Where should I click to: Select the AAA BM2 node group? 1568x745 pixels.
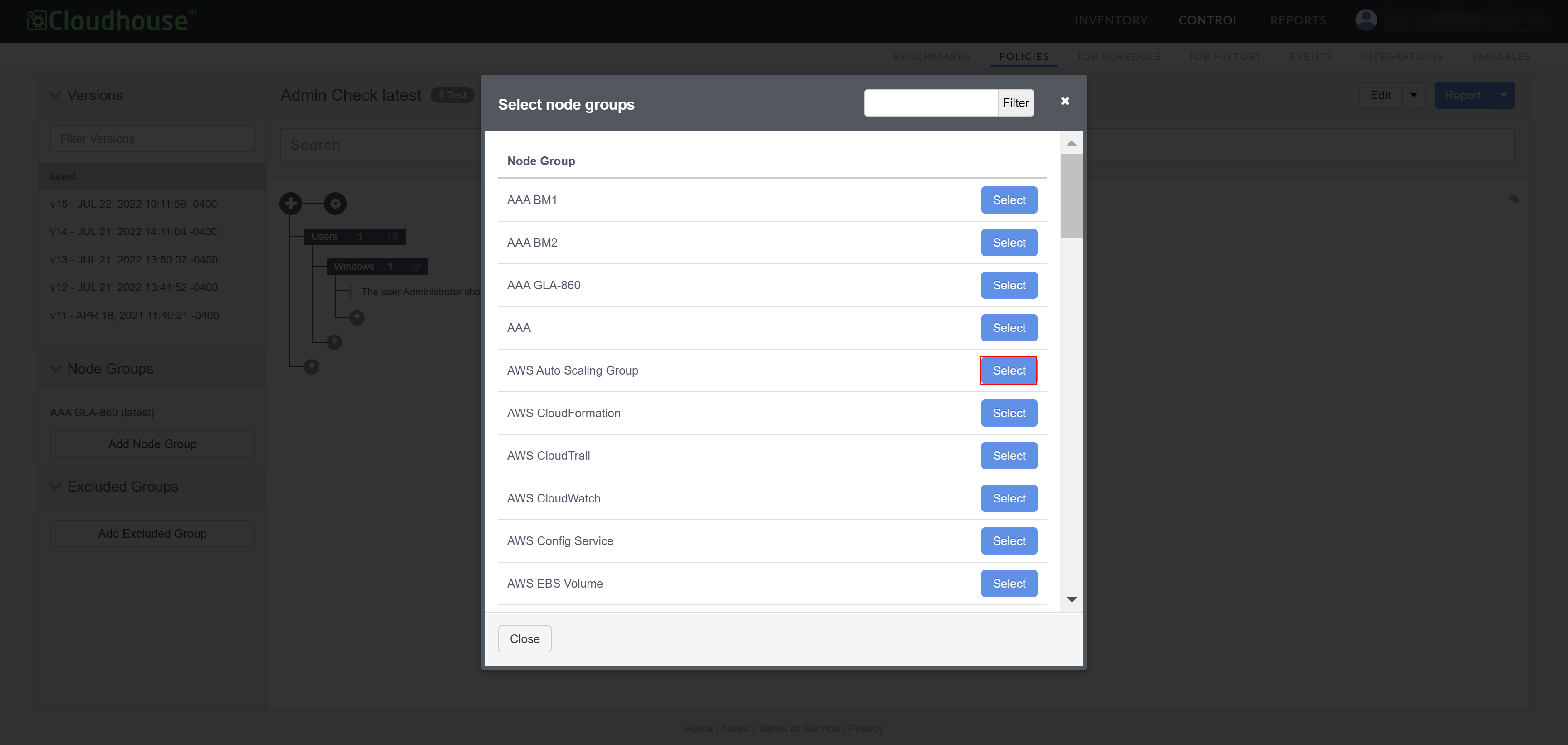pyautogui.click(x=1009, y=243)
